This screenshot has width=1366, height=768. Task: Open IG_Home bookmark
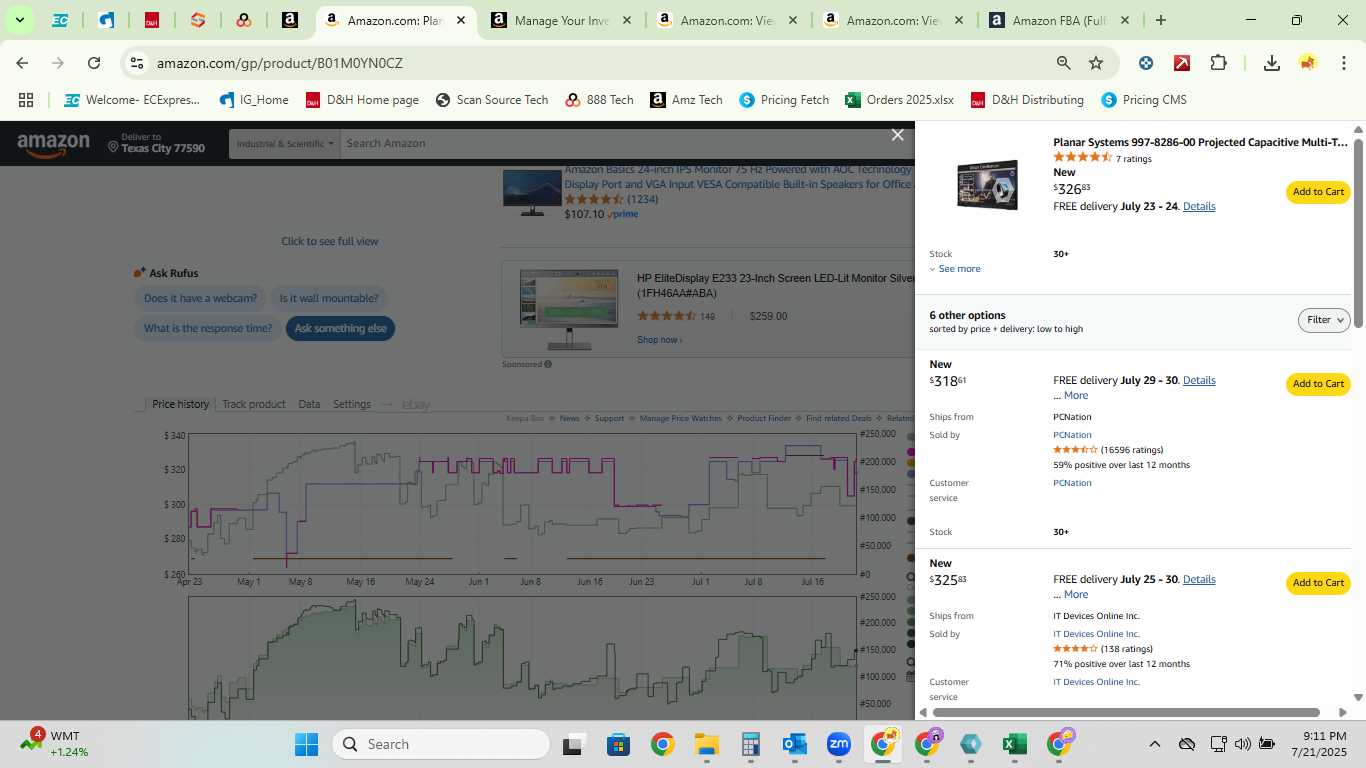click(x=254, y=100)
